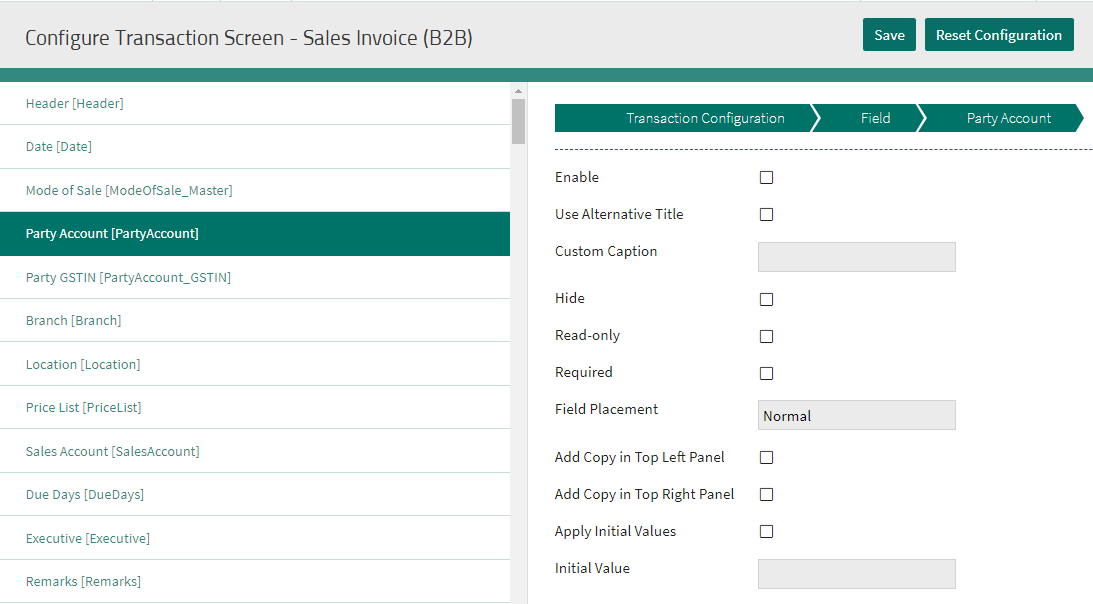Select the Price List field
This screenshot has height=604, width=1093.
click(82, 407)
